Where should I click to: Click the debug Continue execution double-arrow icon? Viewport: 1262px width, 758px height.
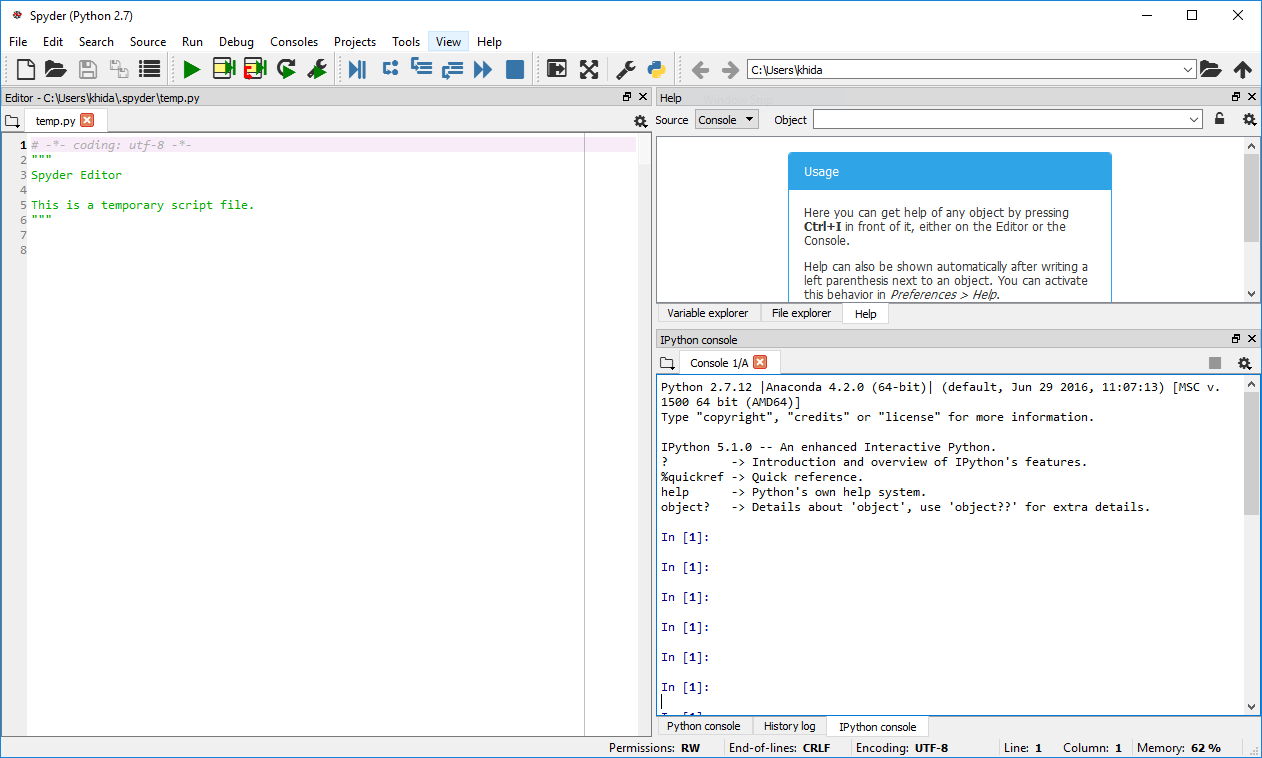click(x=483, y=69)
